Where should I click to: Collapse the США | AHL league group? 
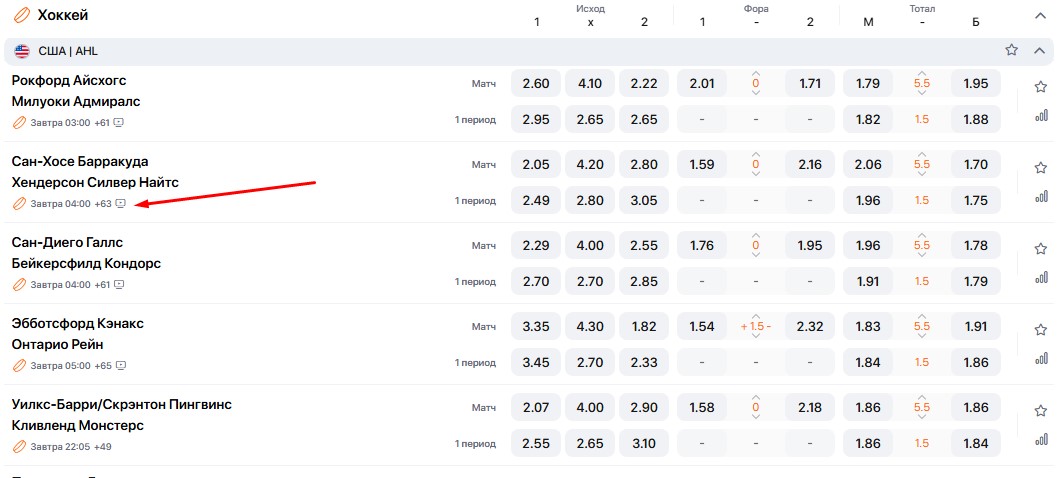click(x=1039, y=50)
